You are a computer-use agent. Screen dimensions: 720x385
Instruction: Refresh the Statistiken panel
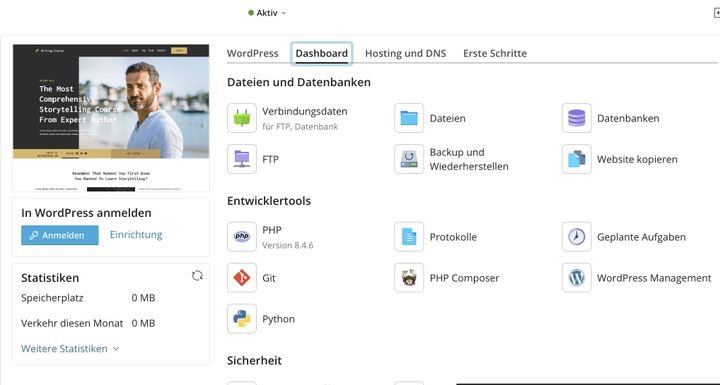point(197,276)
